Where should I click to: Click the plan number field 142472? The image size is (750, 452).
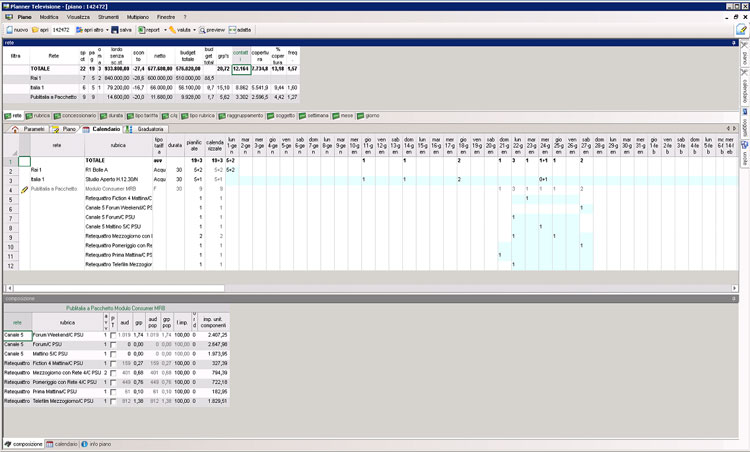[x=61, y=30]
